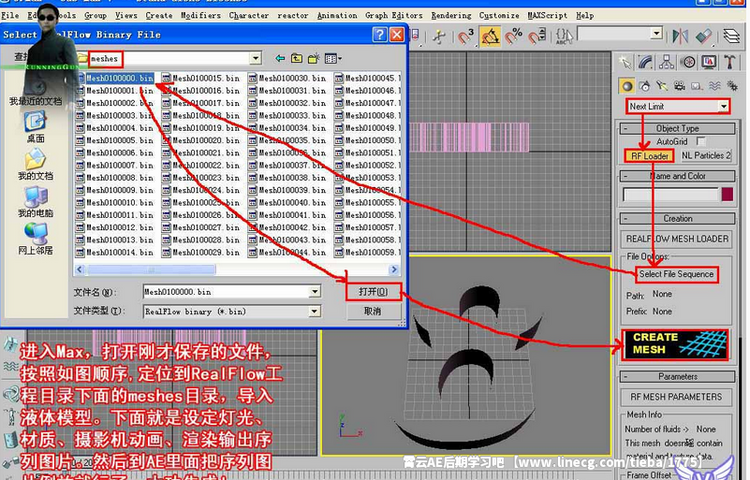Open the Group menu
This screenshot has height=480, width=750.
(x=95, y=15)
